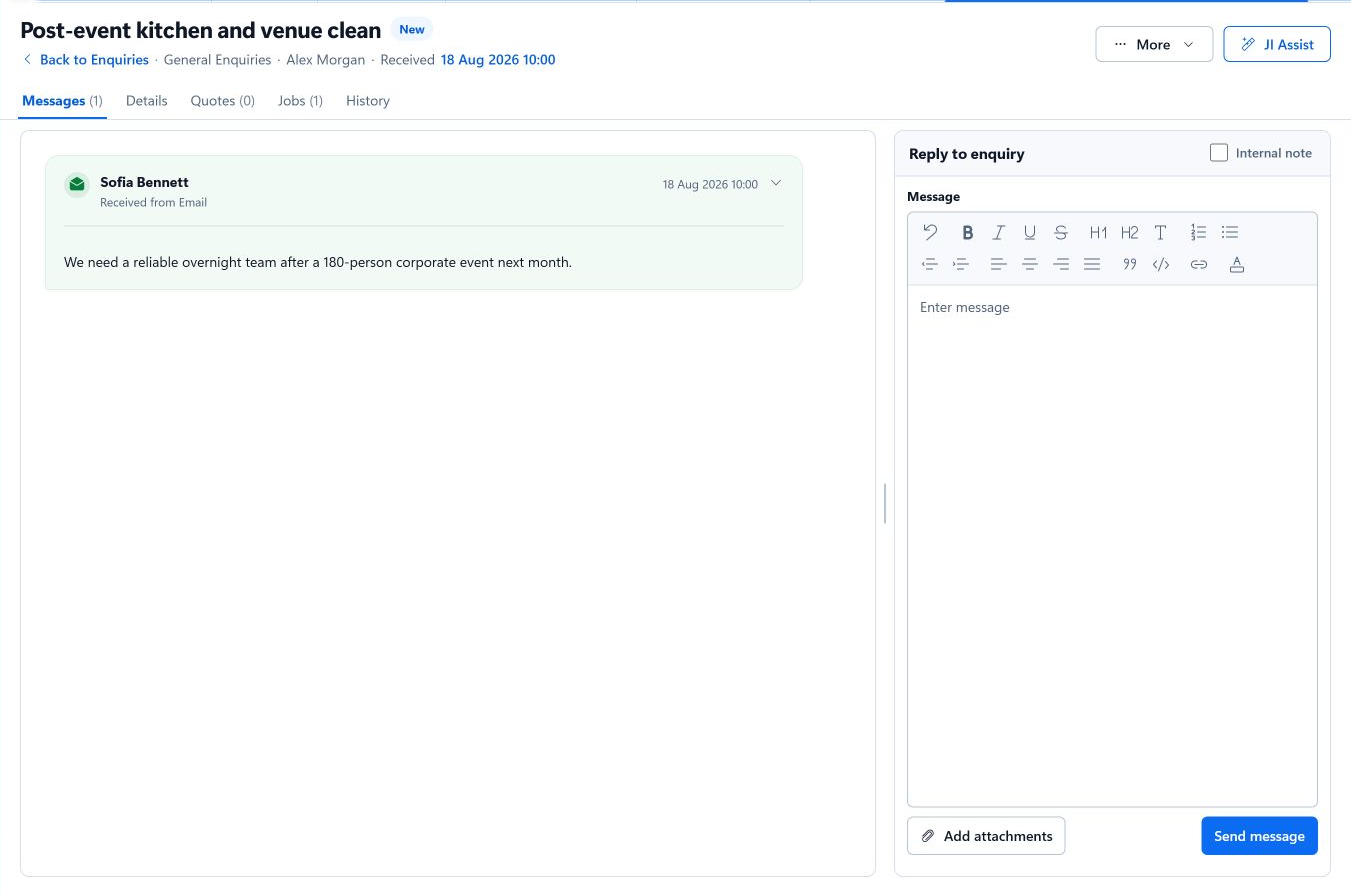Underline the selected message text
Screen dimensions: 1351x895
[1029, 233]
